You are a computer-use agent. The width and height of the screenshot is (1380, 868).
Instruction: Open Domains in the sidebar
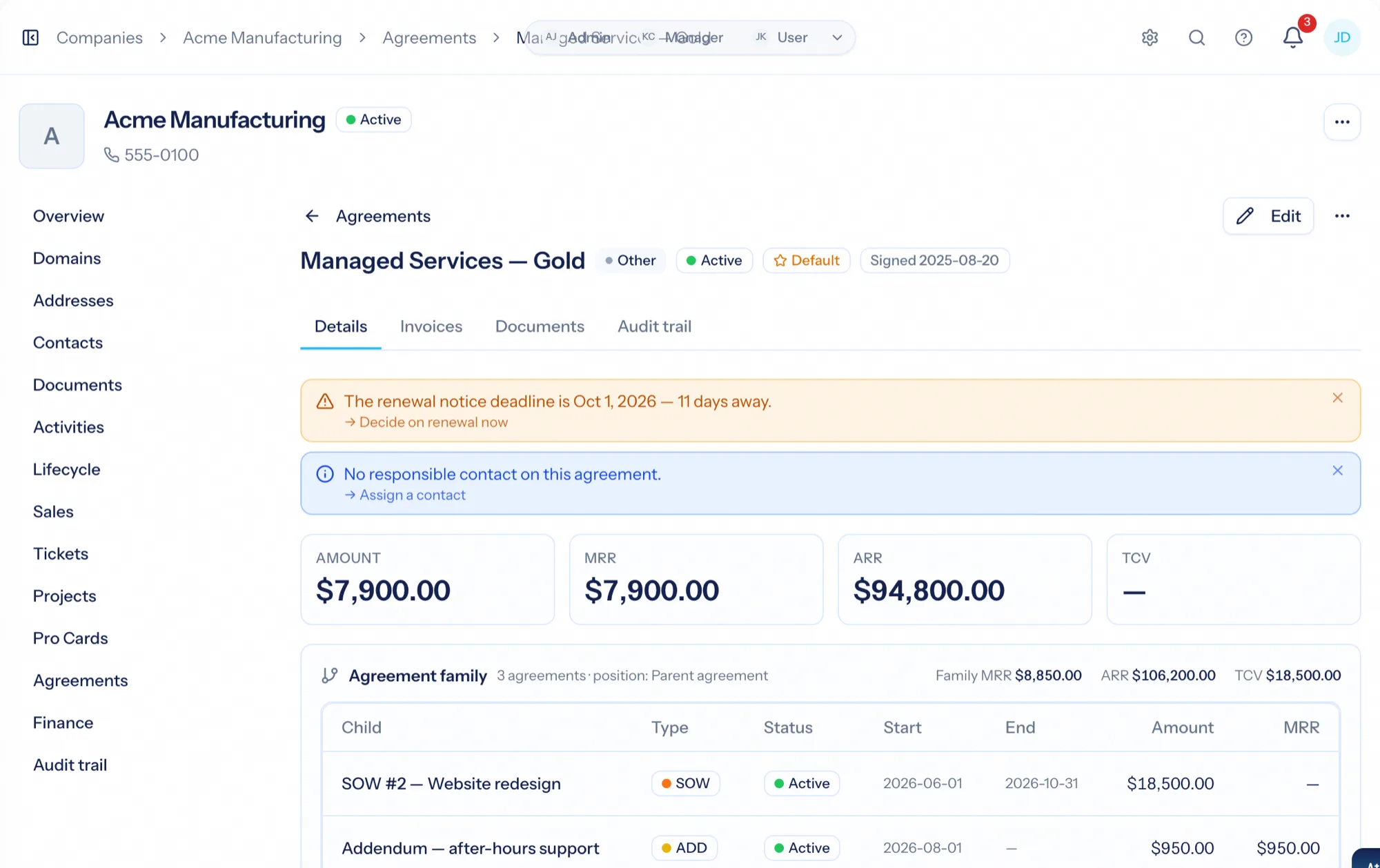pyautogui.click(x=67, y=258)
